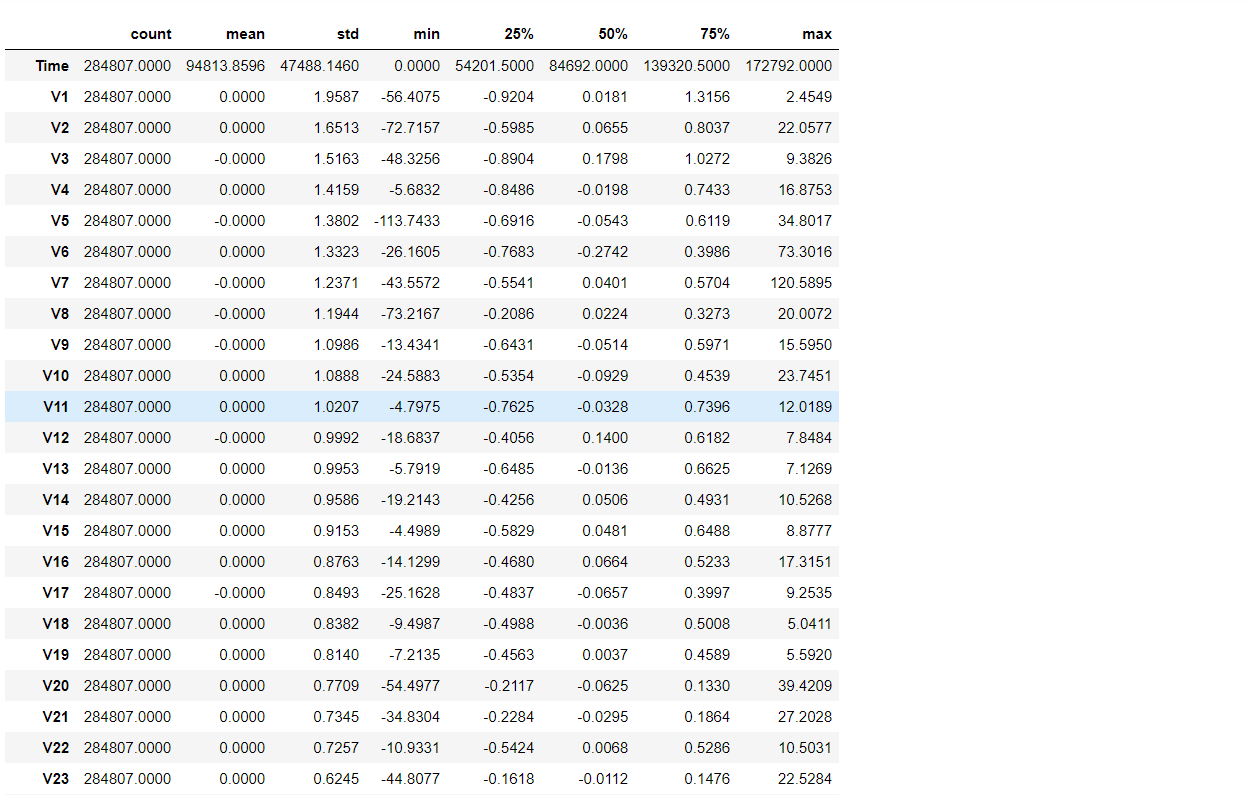Select the V10 row label
The image size is (1250, 795).
56,376
